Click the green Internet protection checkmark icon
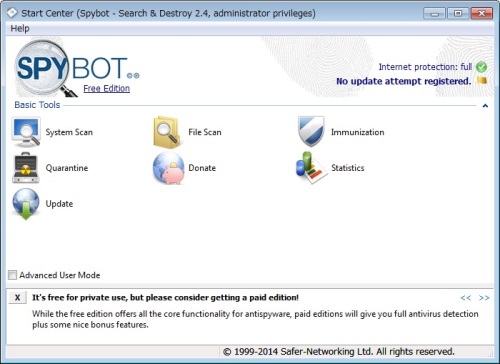Viewport: 500px width, 364px height. (x=481, y=67)
